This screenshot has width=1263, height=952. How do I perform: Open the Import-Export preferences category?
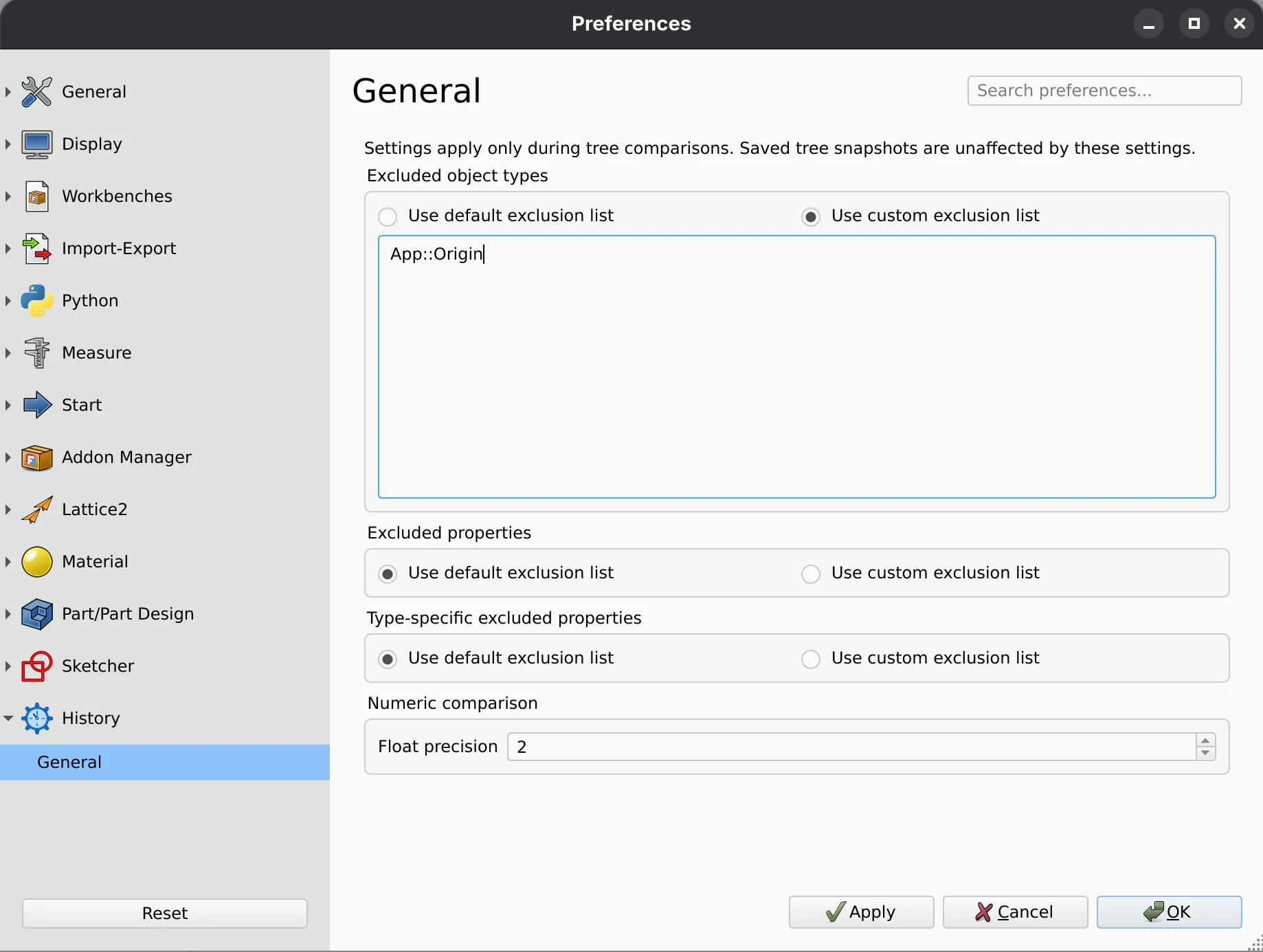119,248
